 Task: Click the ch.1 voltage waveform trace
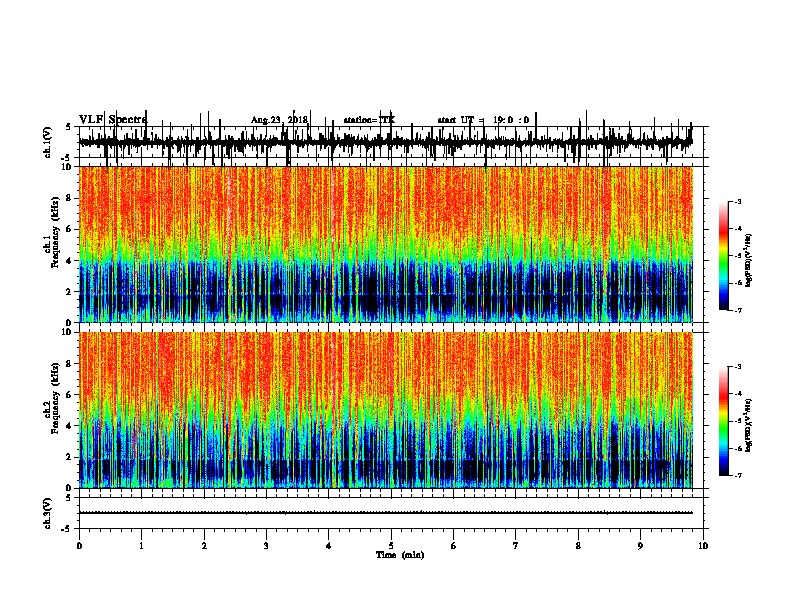(x=385, y=142)
